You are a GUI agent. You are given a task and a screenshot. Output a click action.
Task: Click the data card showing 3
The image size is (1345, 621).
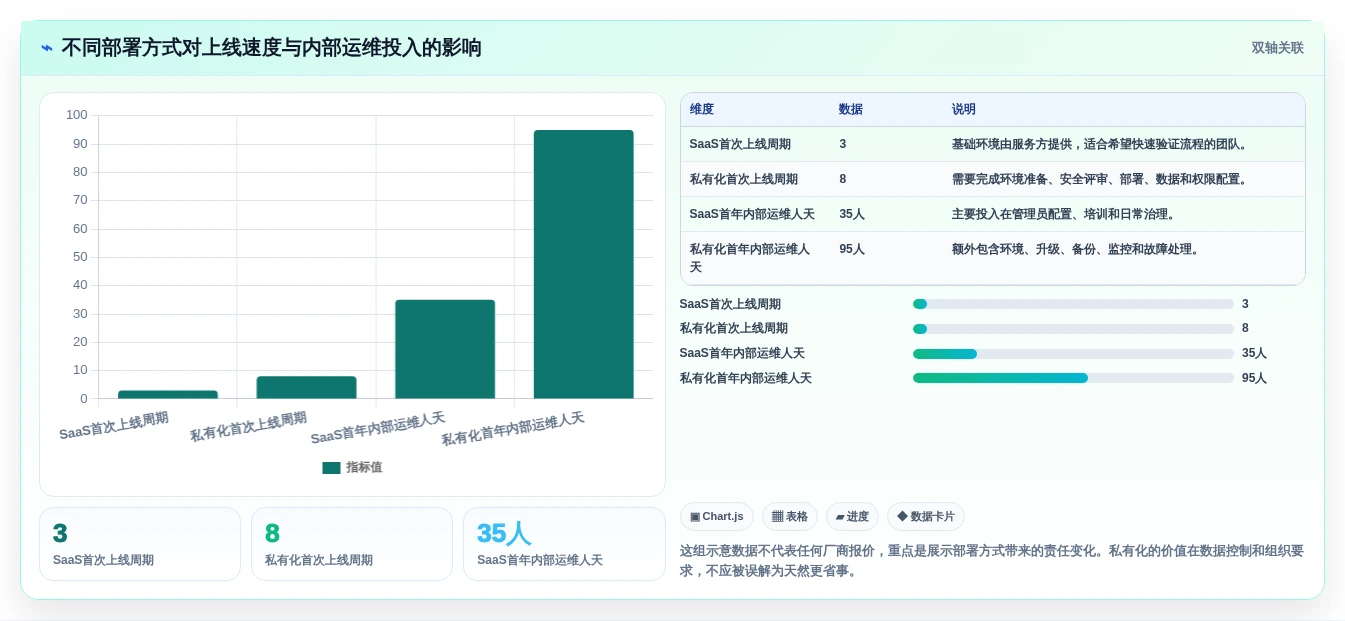[x=140, y=544]
